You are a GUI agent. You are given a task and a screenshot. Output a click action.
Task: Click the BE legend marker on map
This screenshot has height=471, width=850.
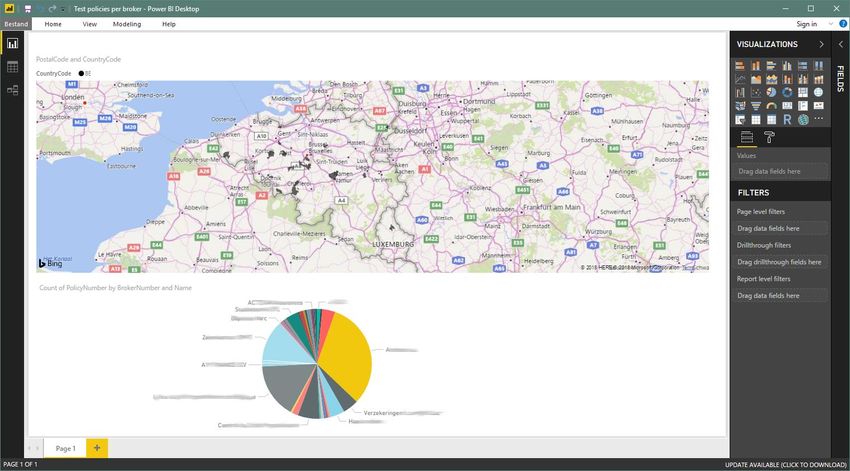[x=81, y=73]
